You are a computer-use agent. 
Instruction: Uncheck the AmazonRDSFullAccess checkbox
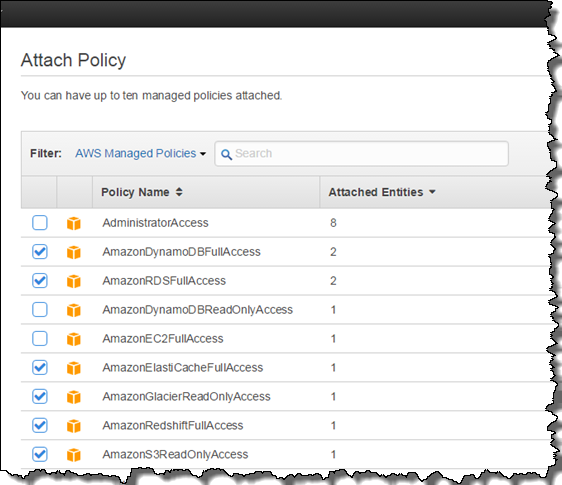point(40,280)
